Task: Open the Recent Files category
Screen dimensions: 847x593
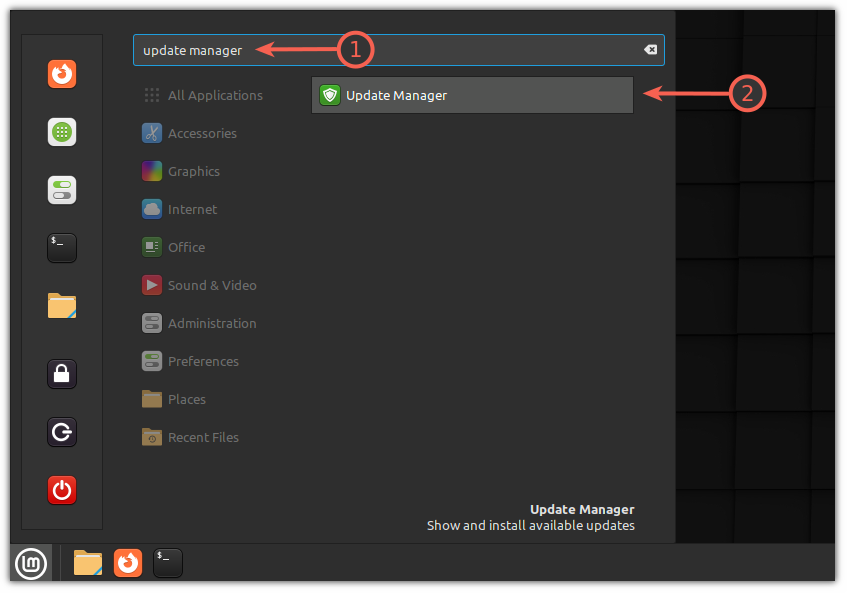Action: pos(191,437)
